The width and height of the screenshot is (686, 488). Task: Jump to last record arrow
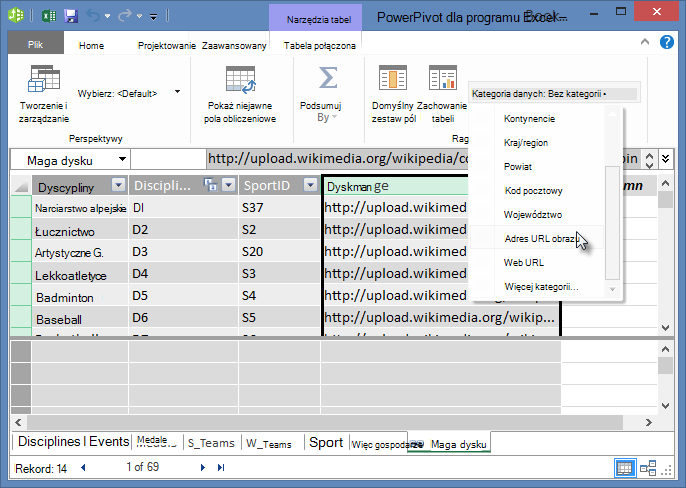pos(221,467)
